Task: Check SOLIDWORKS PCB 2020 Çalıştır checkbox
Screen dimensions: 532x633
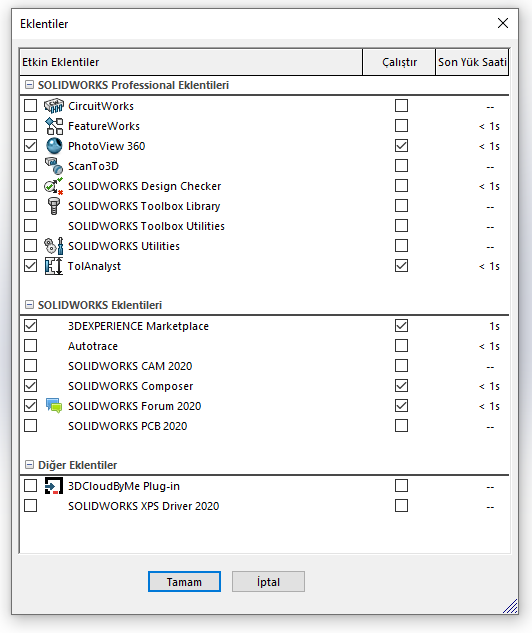Action: coord(401,426)
